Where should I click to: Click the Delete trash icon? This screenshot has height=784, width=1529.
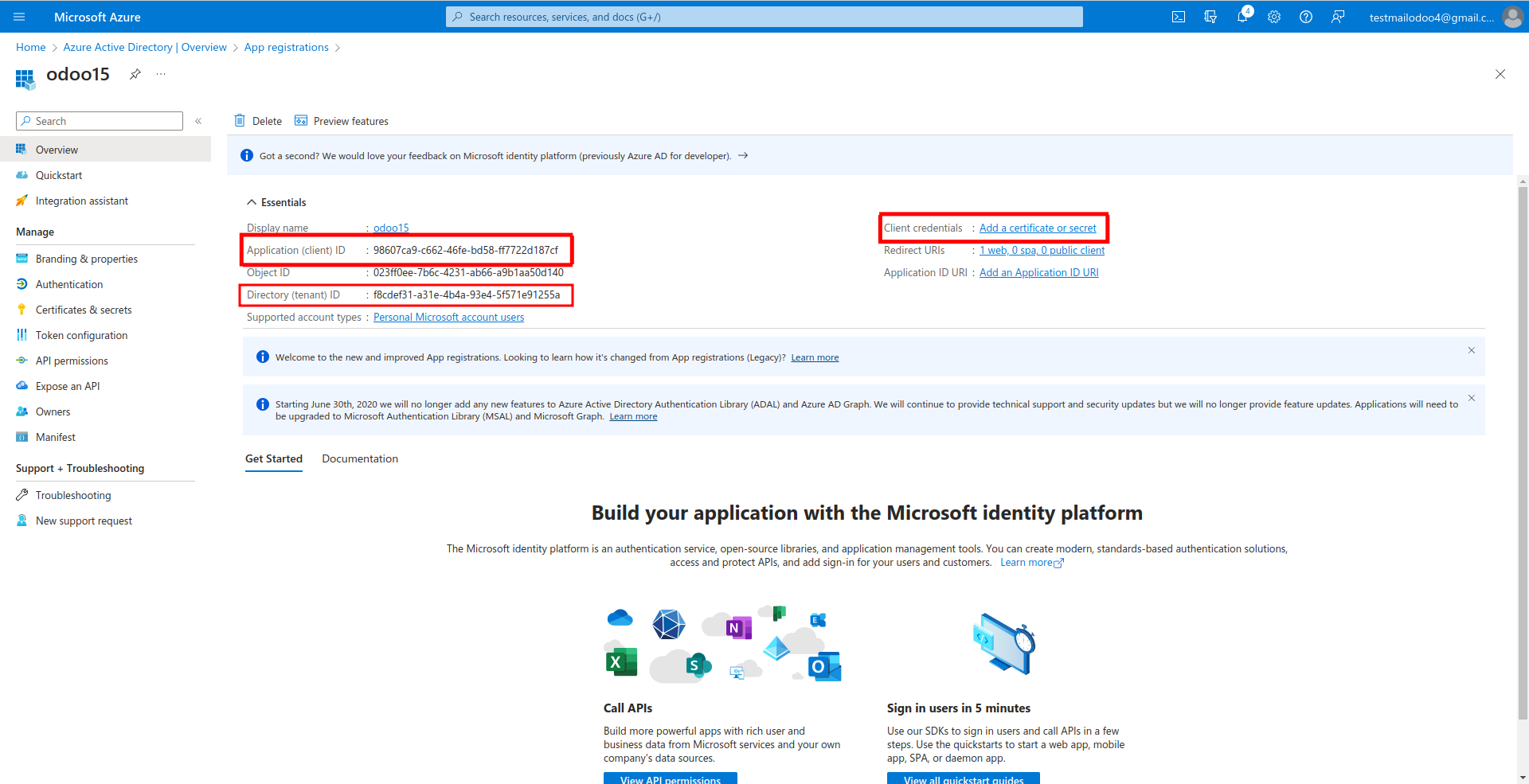[x=240, y=121]
